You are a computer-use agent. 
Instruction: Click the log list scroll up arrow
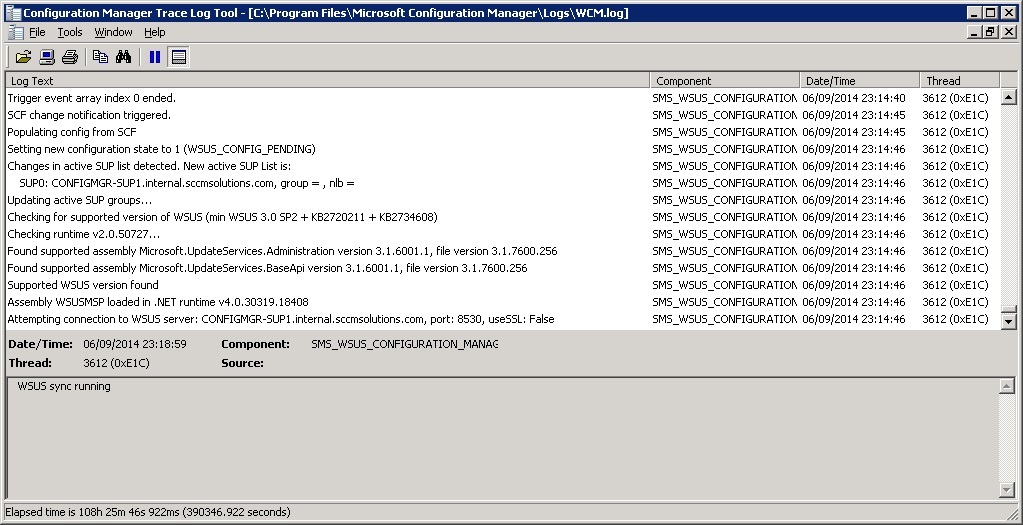point(1008,98)
